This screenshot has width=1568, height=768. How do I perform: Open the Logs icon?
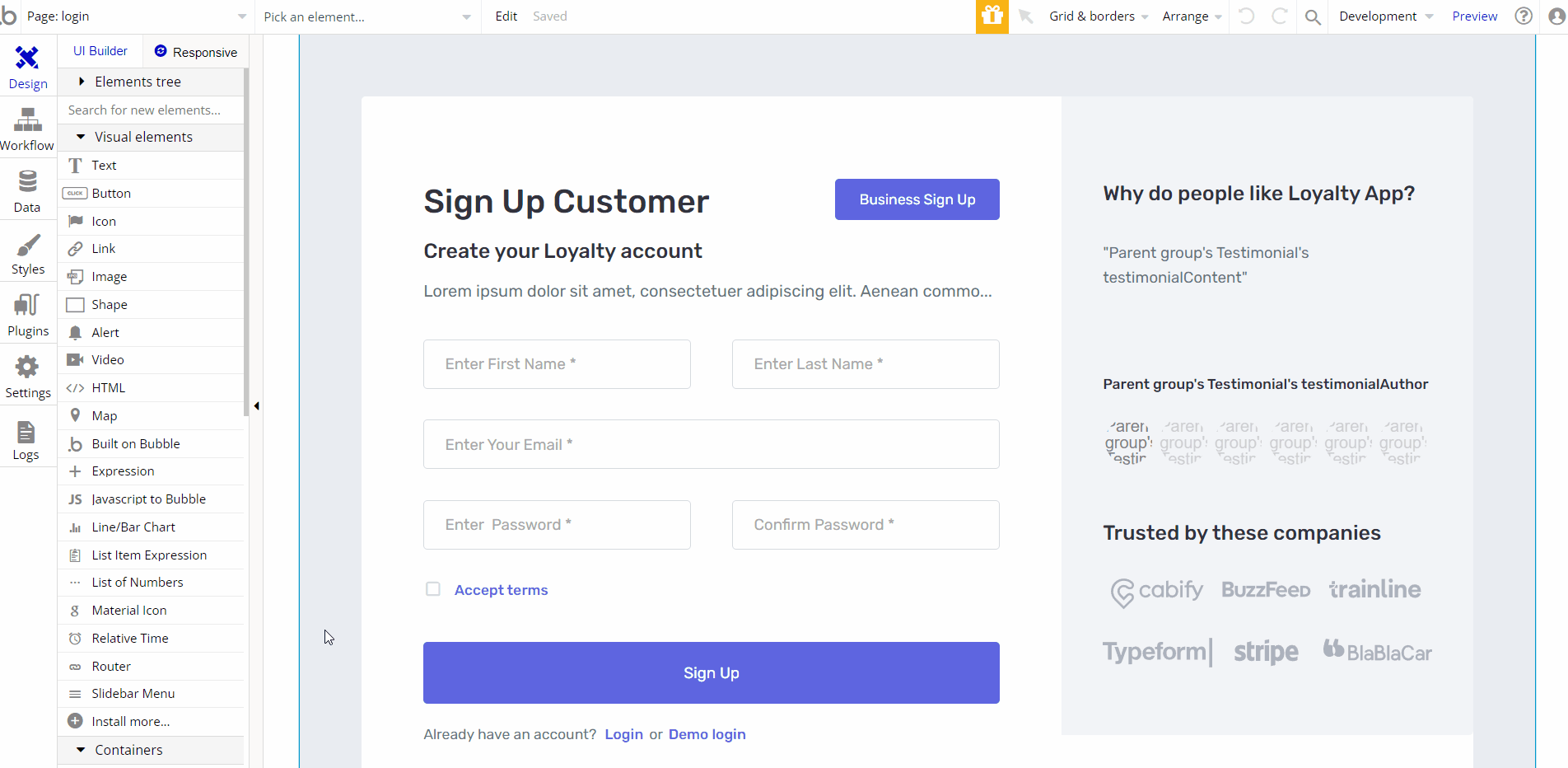pyautogui.click(x=26, y=432)
